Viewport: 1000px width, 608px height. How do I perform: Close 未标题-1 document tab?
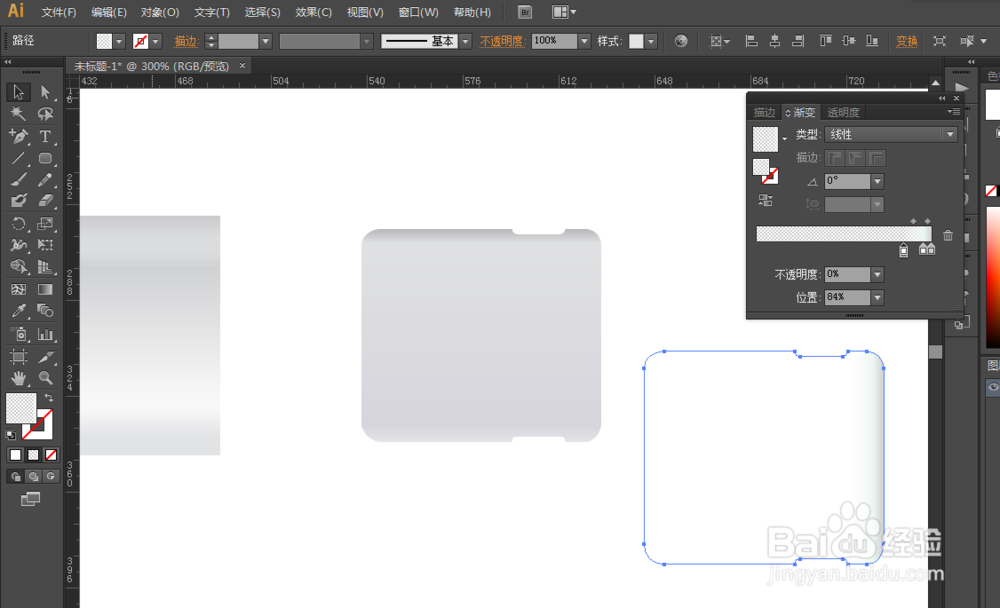[x=242, y=65]
